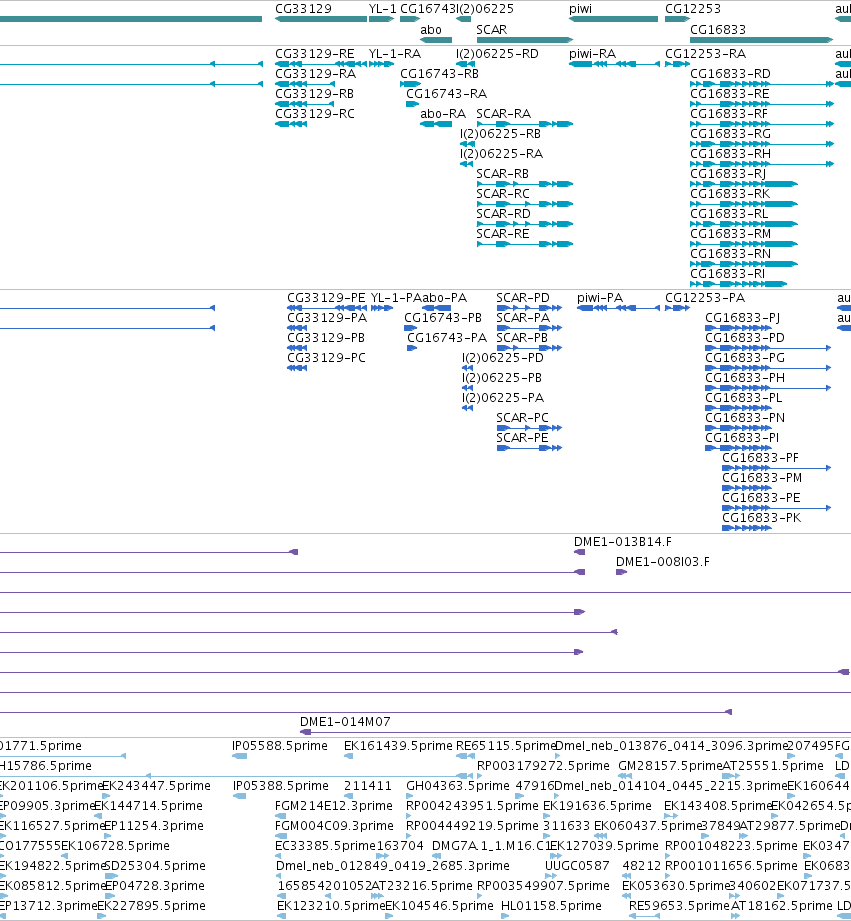Screen dimensions: 851x921
Task: Select protein piwi-PA
Action: 600,298
